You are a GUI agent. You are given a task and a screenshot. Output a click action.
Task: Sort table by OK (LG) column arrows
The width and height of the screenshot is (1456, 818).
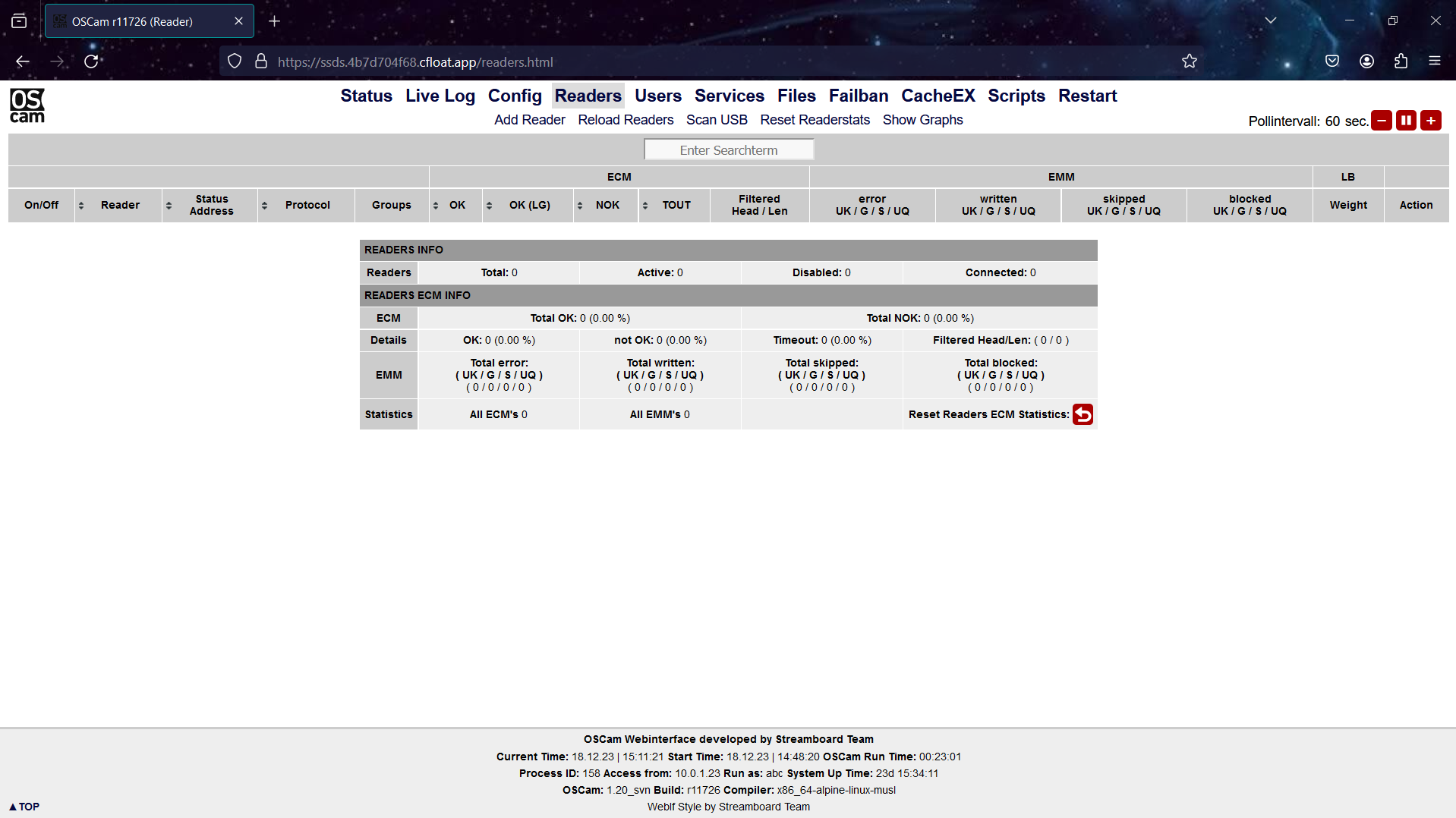point(490,206)
